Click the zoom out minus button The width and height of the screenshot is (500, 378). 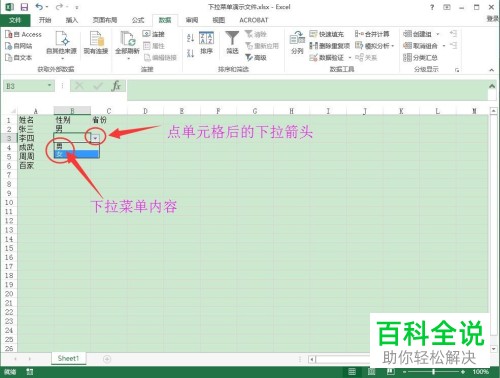click(405, 372)
